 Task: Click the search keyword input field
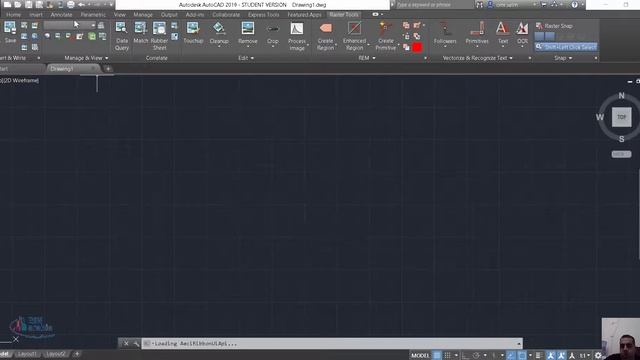pyautogui.click(x=434, y=5)
